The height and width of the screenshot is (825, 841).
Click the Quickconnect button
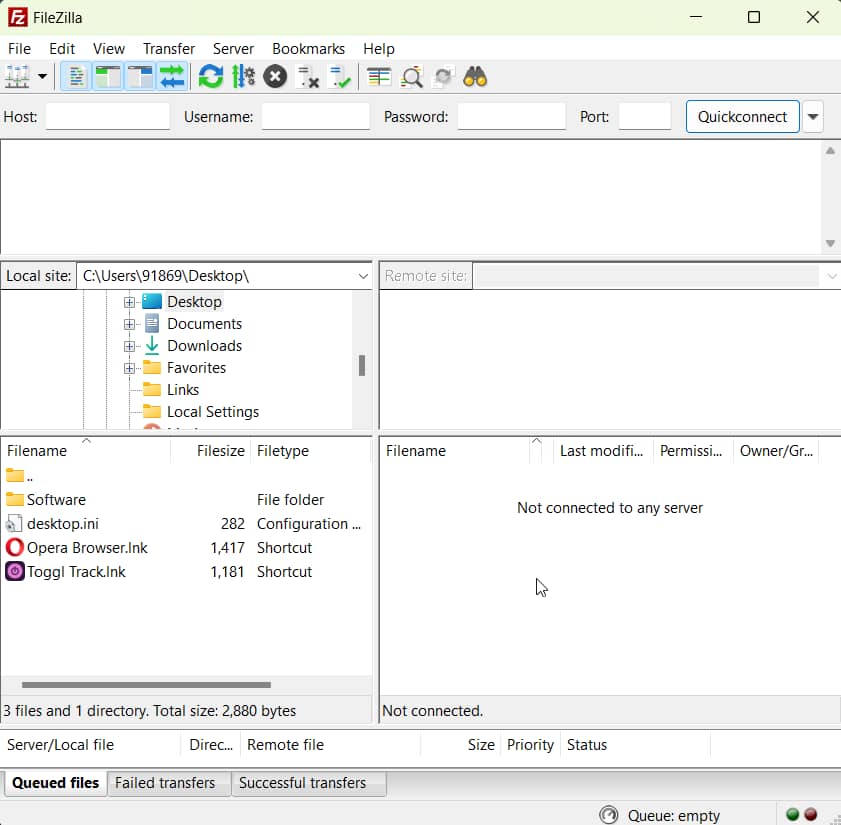[742, 116]
